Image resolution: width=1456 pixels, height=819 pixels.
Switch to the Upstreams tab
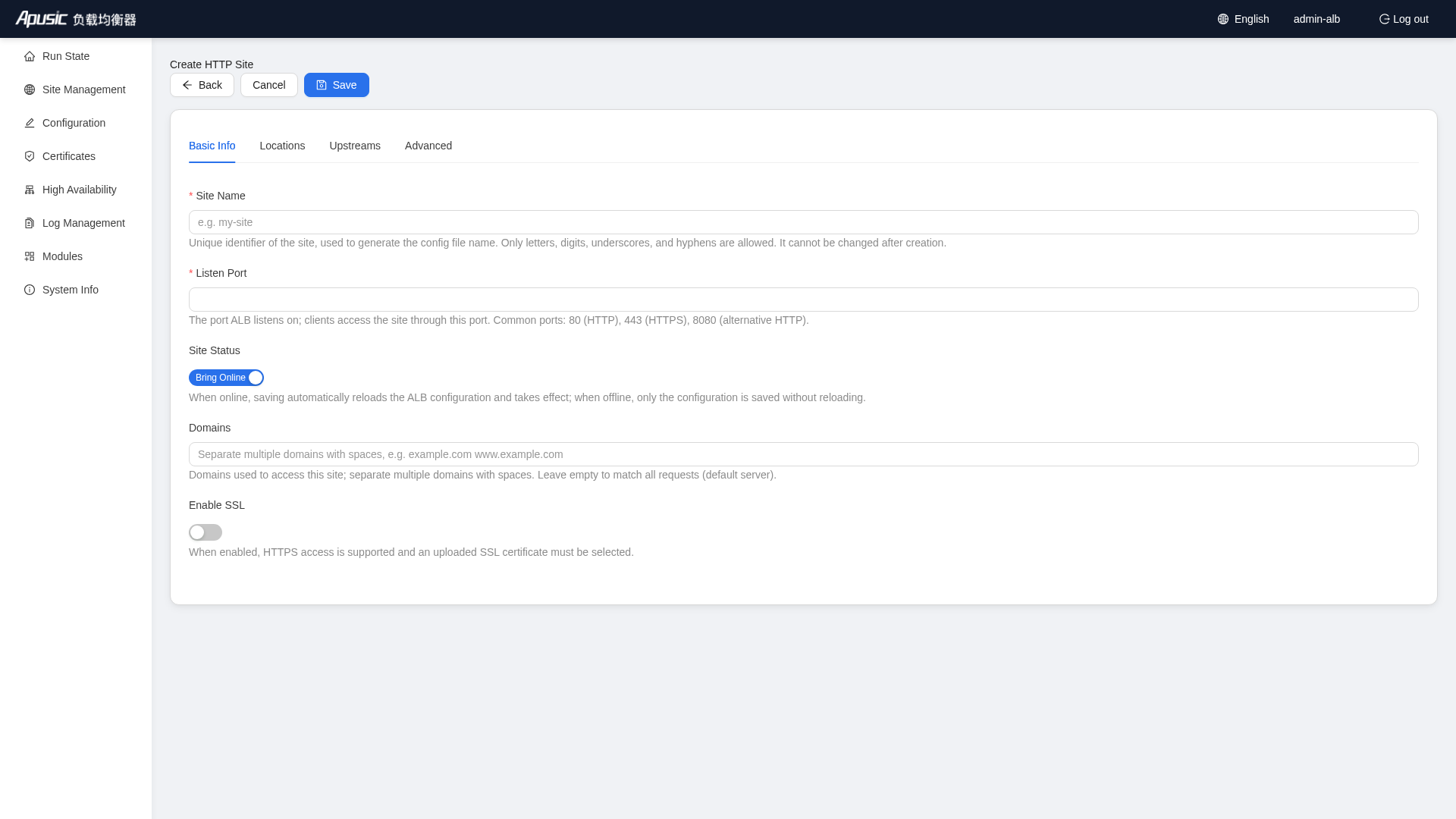tap(355, 146)
